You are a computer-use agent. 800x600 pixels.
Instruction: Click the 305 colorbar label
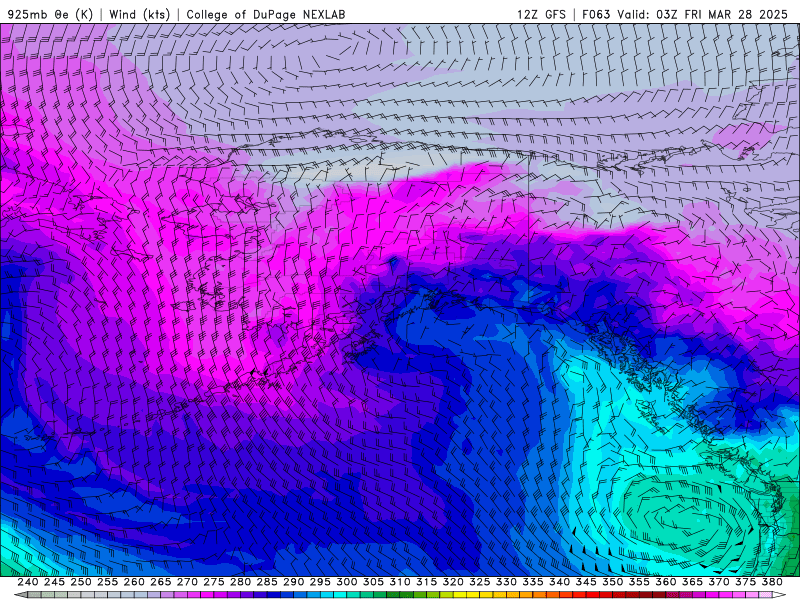point(373,582)
